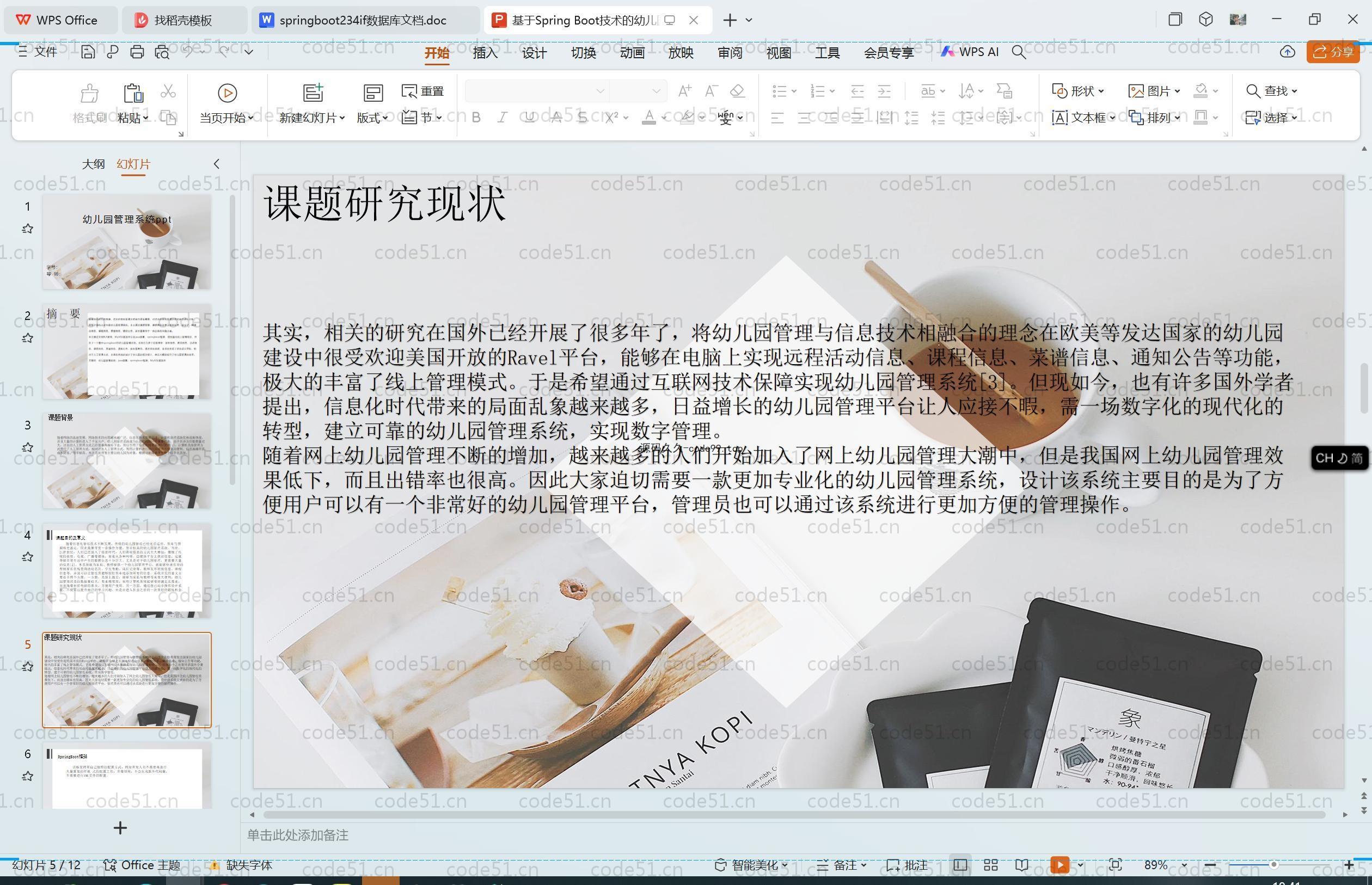Click the Print icon in quick access toolbar
The height and width of the screenshot is (885, 1372).
coord(137,52)
